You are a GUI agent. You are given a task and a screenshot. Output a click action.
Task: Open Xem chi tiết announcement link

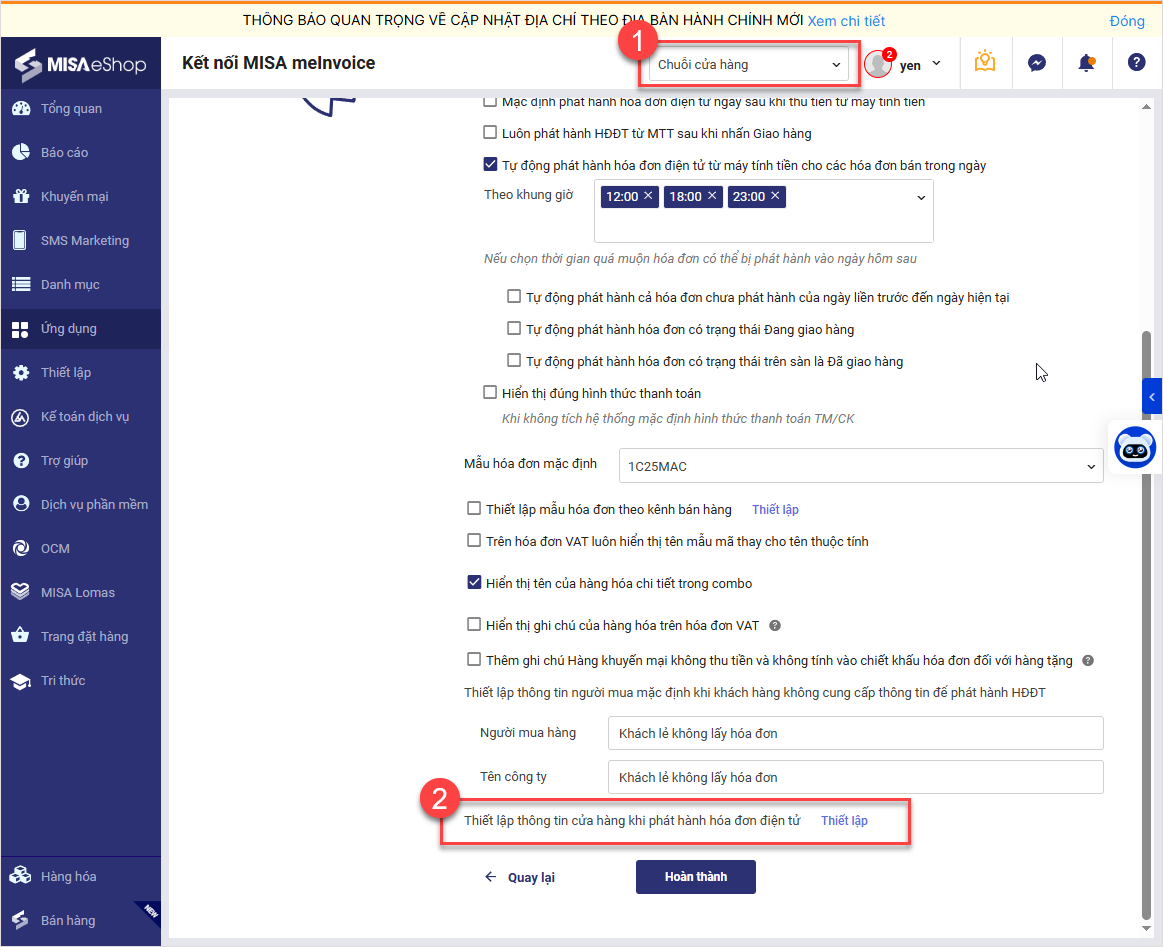point(846,21)
